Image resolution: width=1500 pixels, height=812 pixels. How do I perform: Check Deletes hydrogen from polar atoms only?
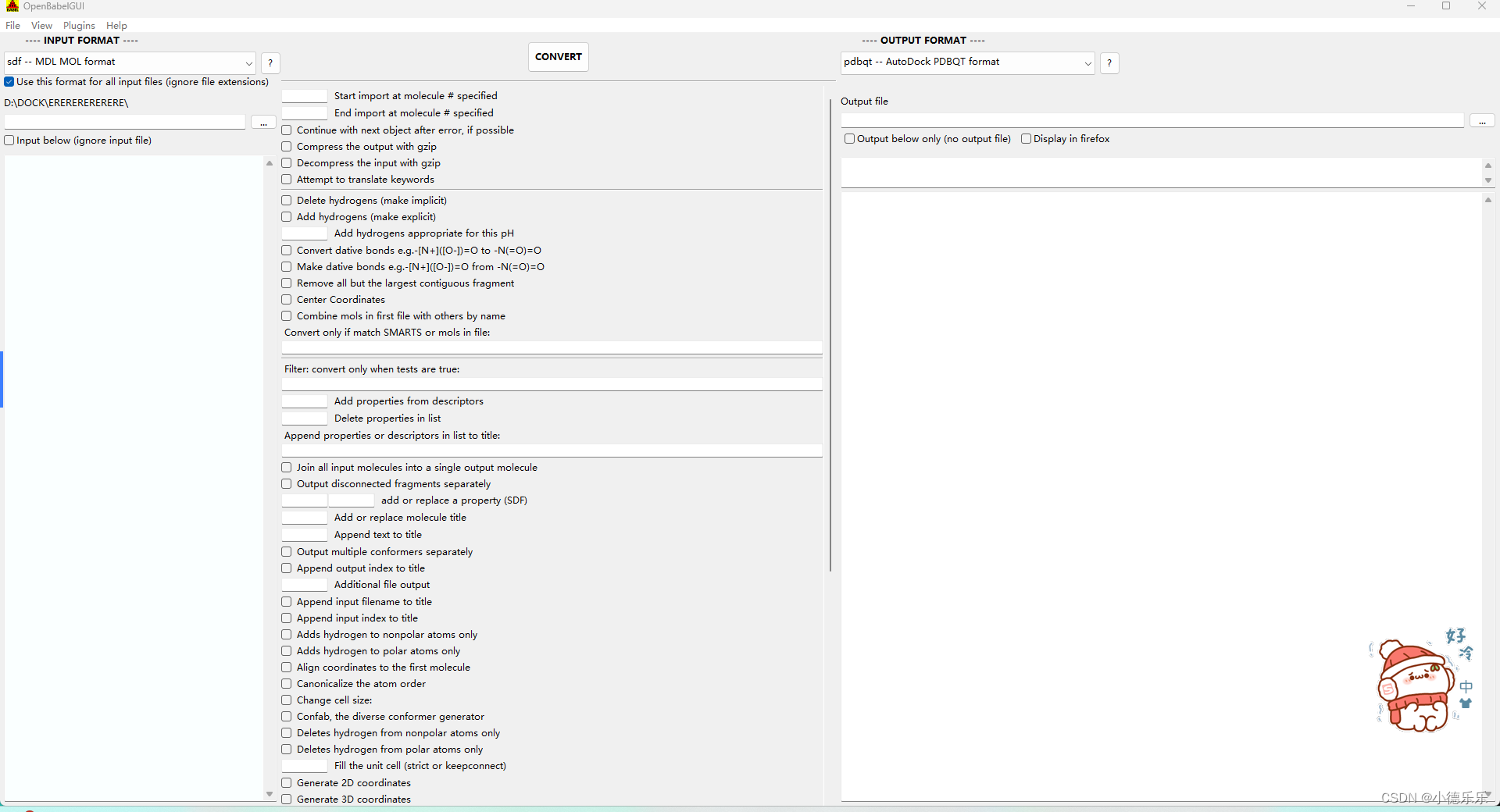click(287, 750)
